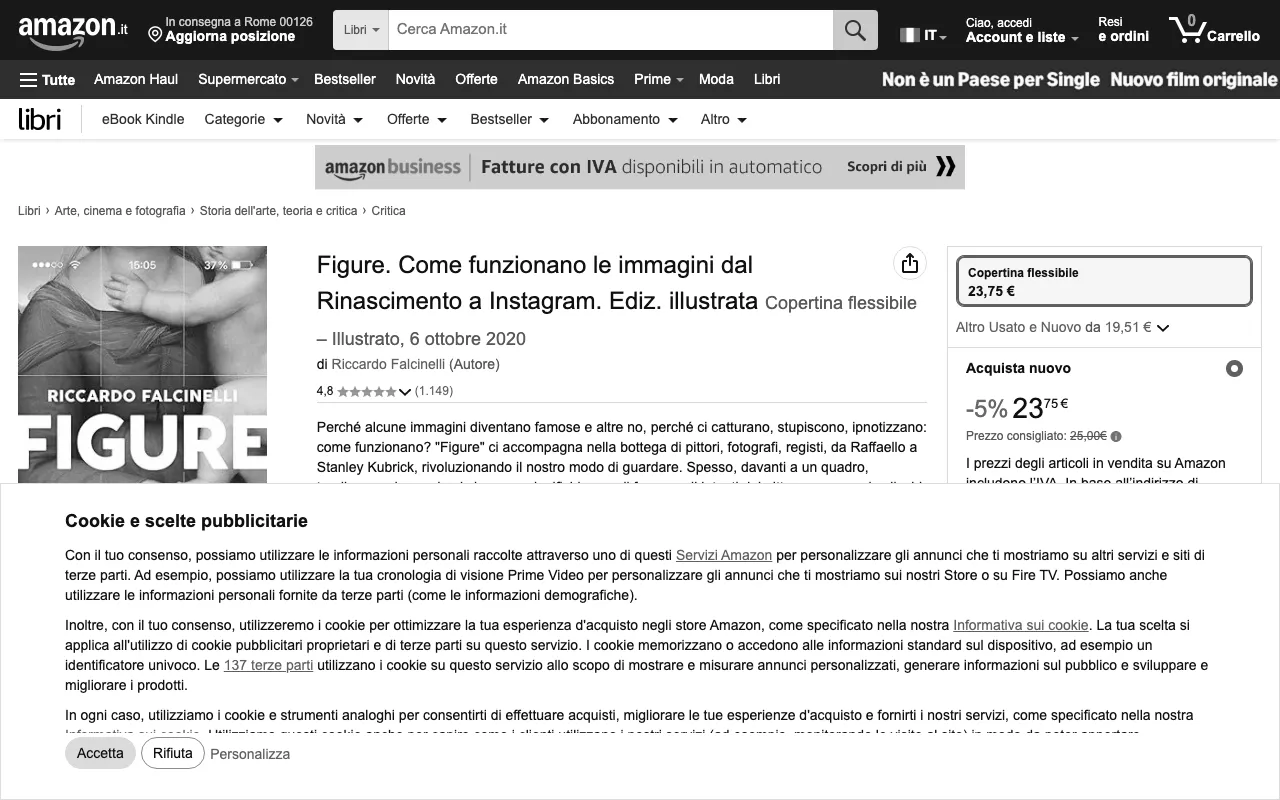Image resolution: width=1280 pixels, height=800 pixels.
Task: Click the Critica breadcrumb
Action: [x=388, y=211]
